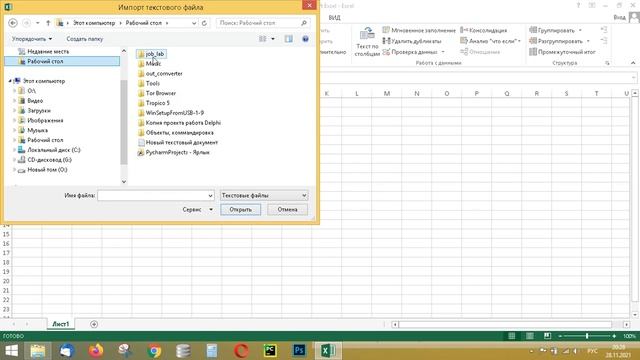Screen dimensions: 640x360
Task: Select the Лист1 sheet tab
Action: click(60, 324)
